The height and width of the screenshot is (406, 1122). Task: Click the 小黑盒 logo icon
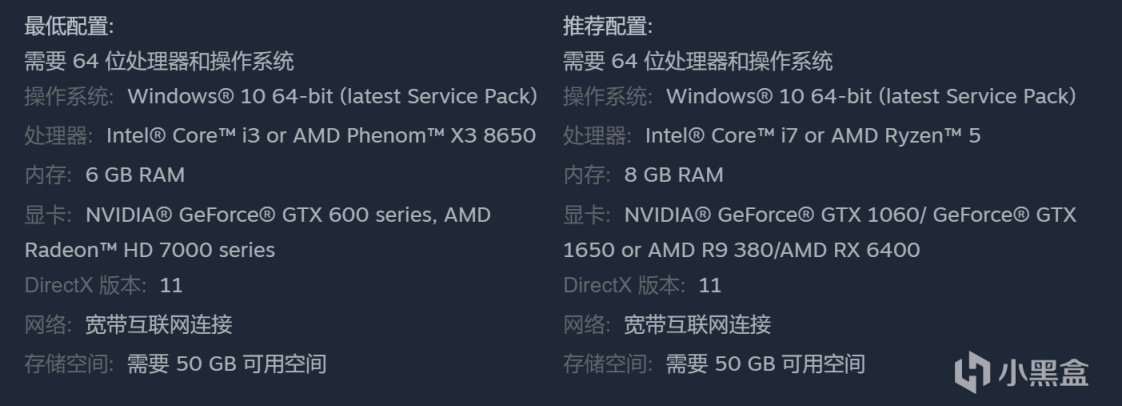(x=972, y=372)
